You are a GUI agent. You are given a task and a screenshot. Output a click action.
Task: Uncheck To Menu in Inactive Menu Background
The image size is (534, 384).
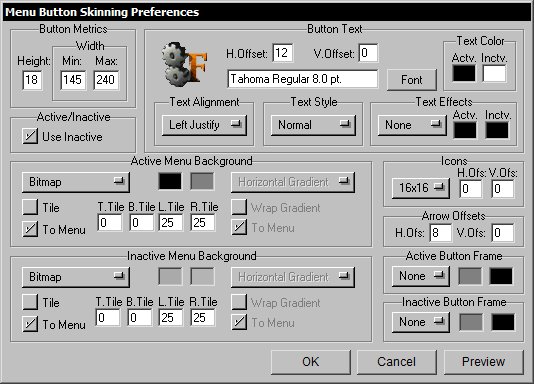[30, 324]
